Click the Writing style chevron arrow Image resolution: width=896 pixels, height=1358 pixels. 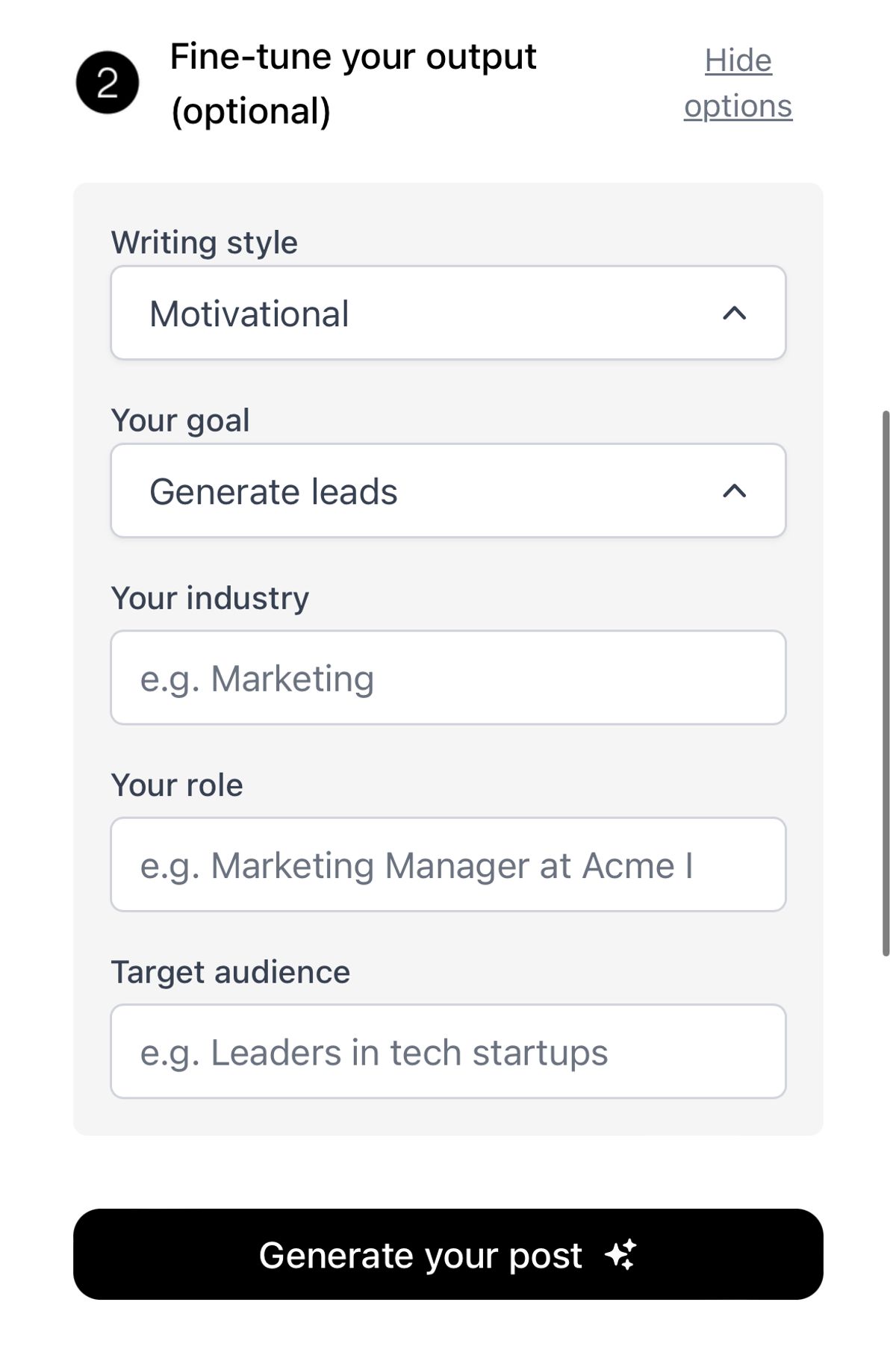(735, 313)
